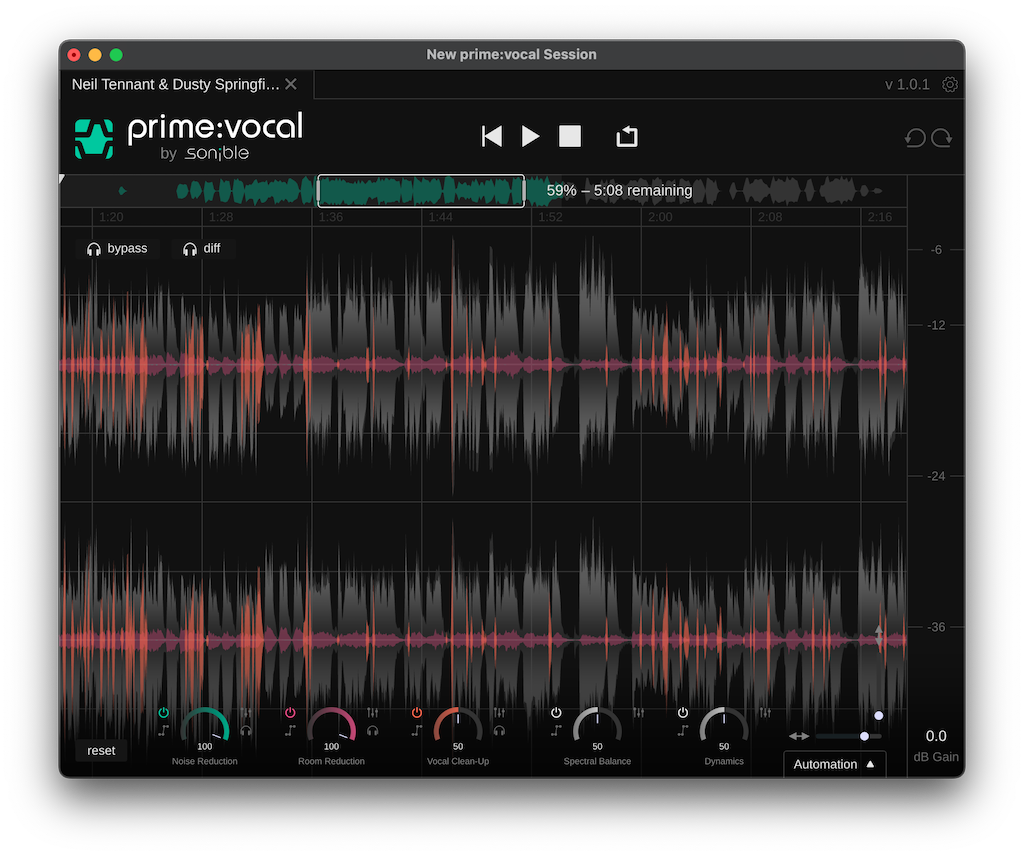Image resolution: width=1024 pixels, height=856 pixels.
Task: Minimize window with the yellow button
Action: 95,55
